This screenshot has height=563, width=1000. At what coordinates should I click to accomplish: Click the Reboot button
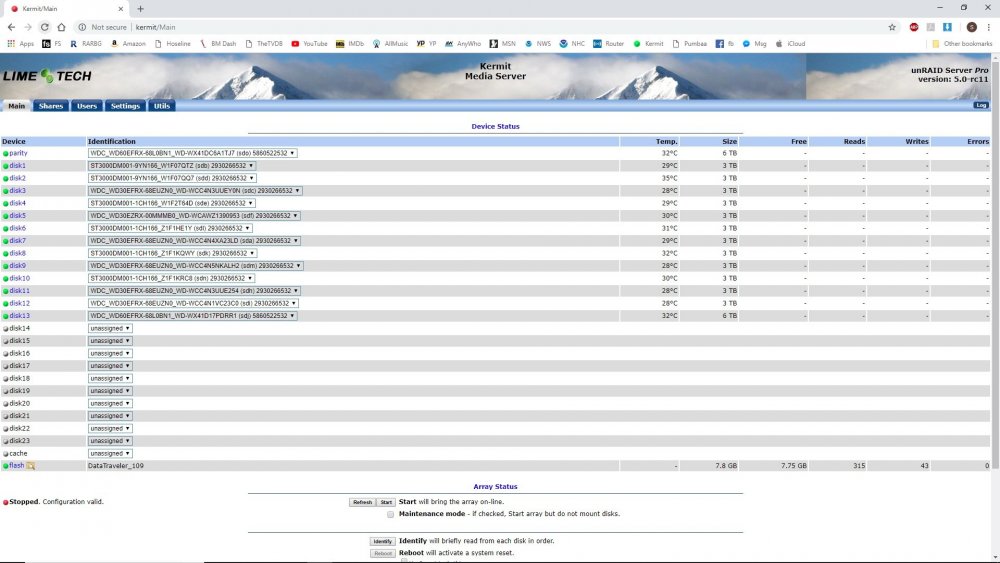(382, 553)
